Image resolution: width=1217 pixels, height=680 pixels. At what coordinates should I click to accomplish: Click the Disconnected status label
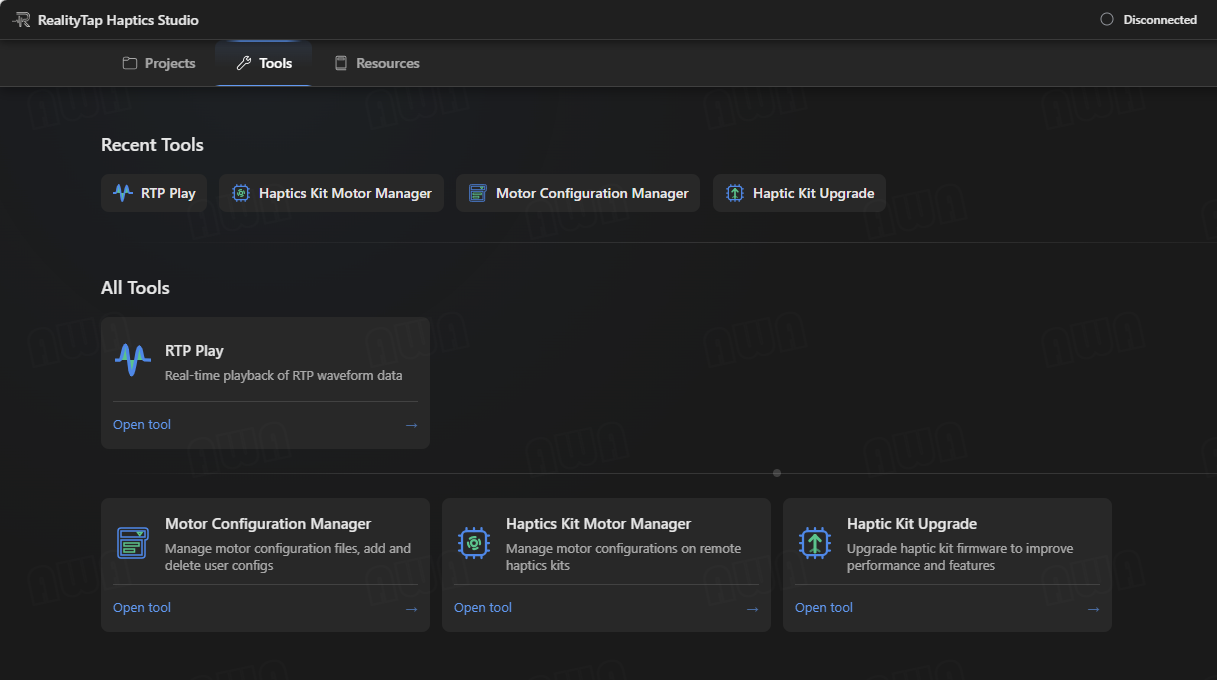pos(1160,20)
